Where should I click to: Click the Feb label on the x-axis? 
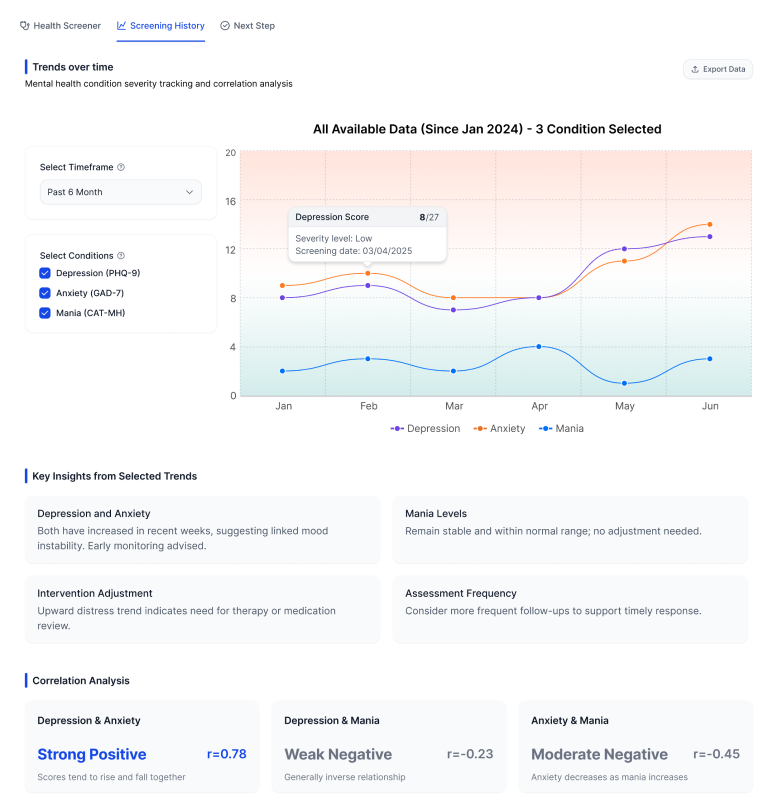pos(369,406)
